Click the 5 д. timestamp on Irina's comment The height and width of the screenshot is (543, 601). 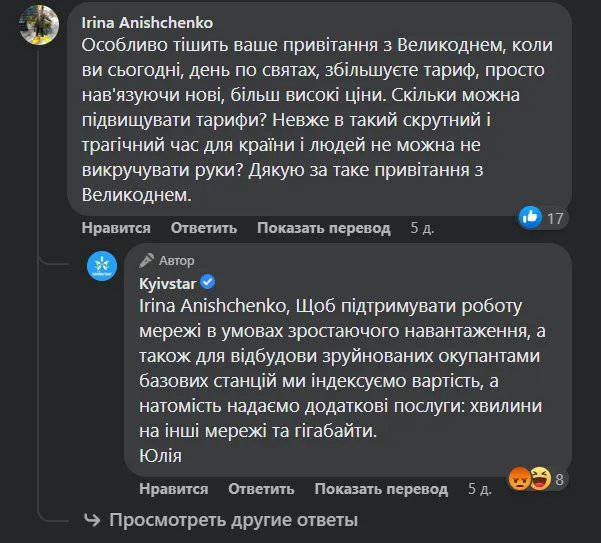tap(422, 228)
